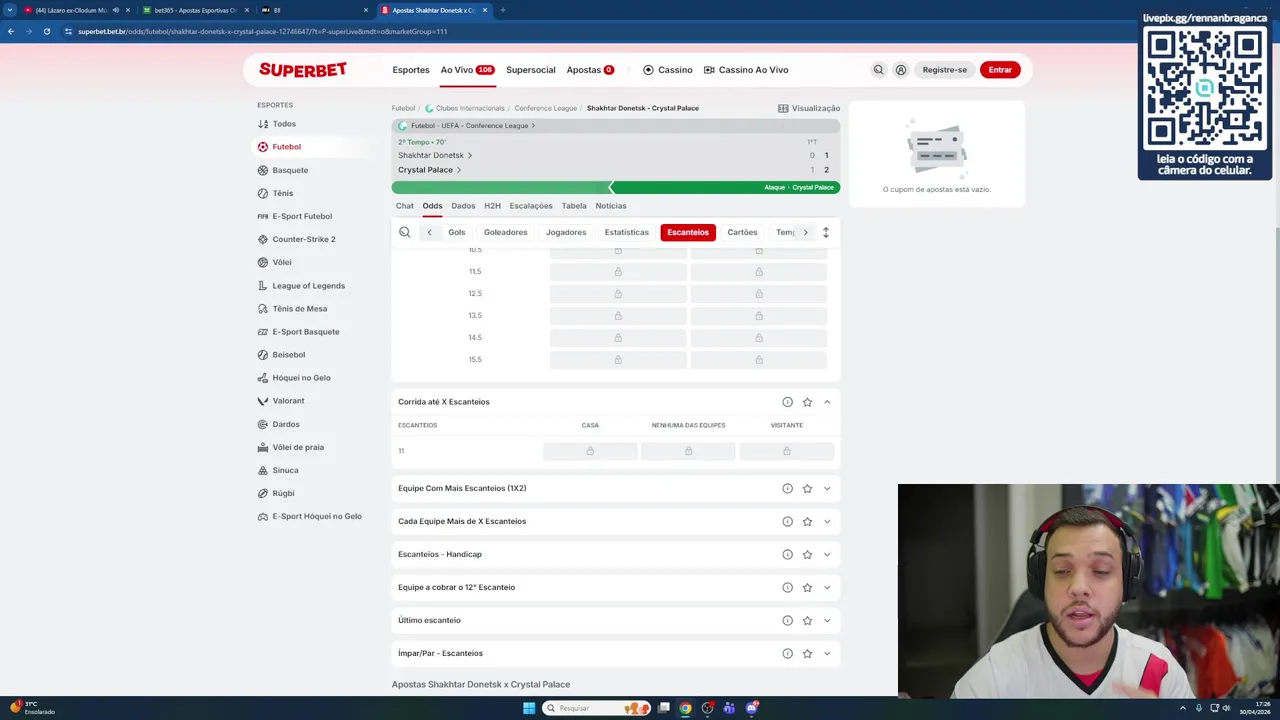This screenshot has width=1280, height=720.
Task: Select the Cartões market filter
Action: click(x=742, y=232)
